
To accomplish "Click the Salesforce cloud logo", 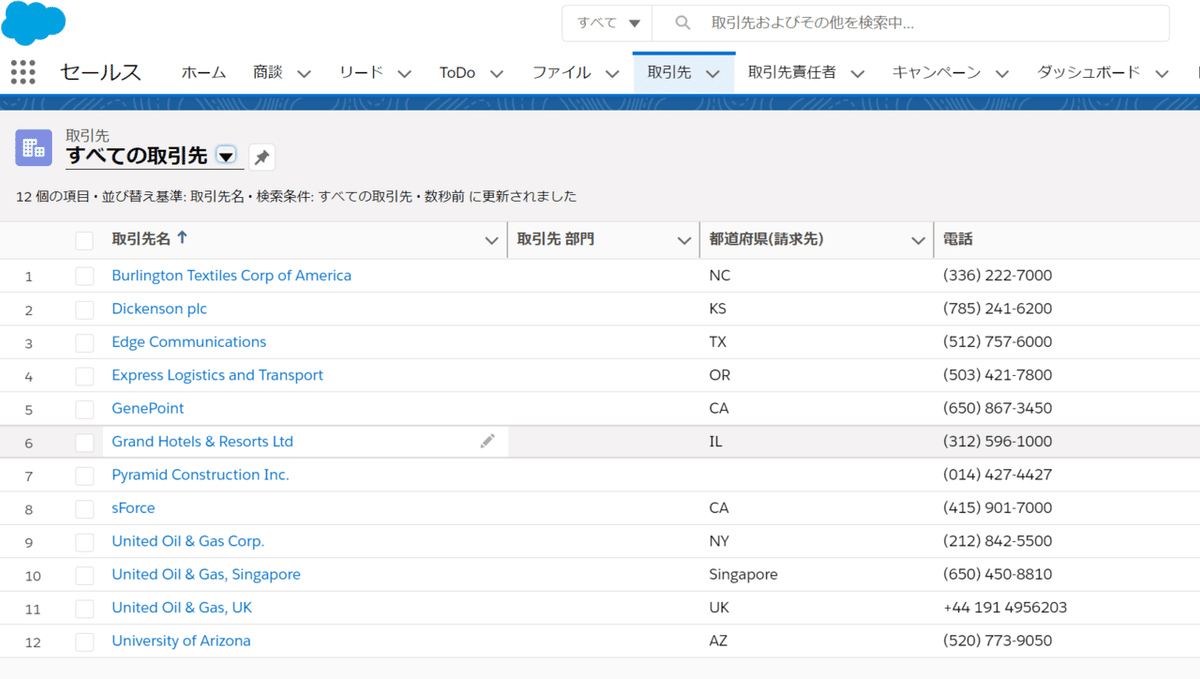I will (x=33, y=22).
